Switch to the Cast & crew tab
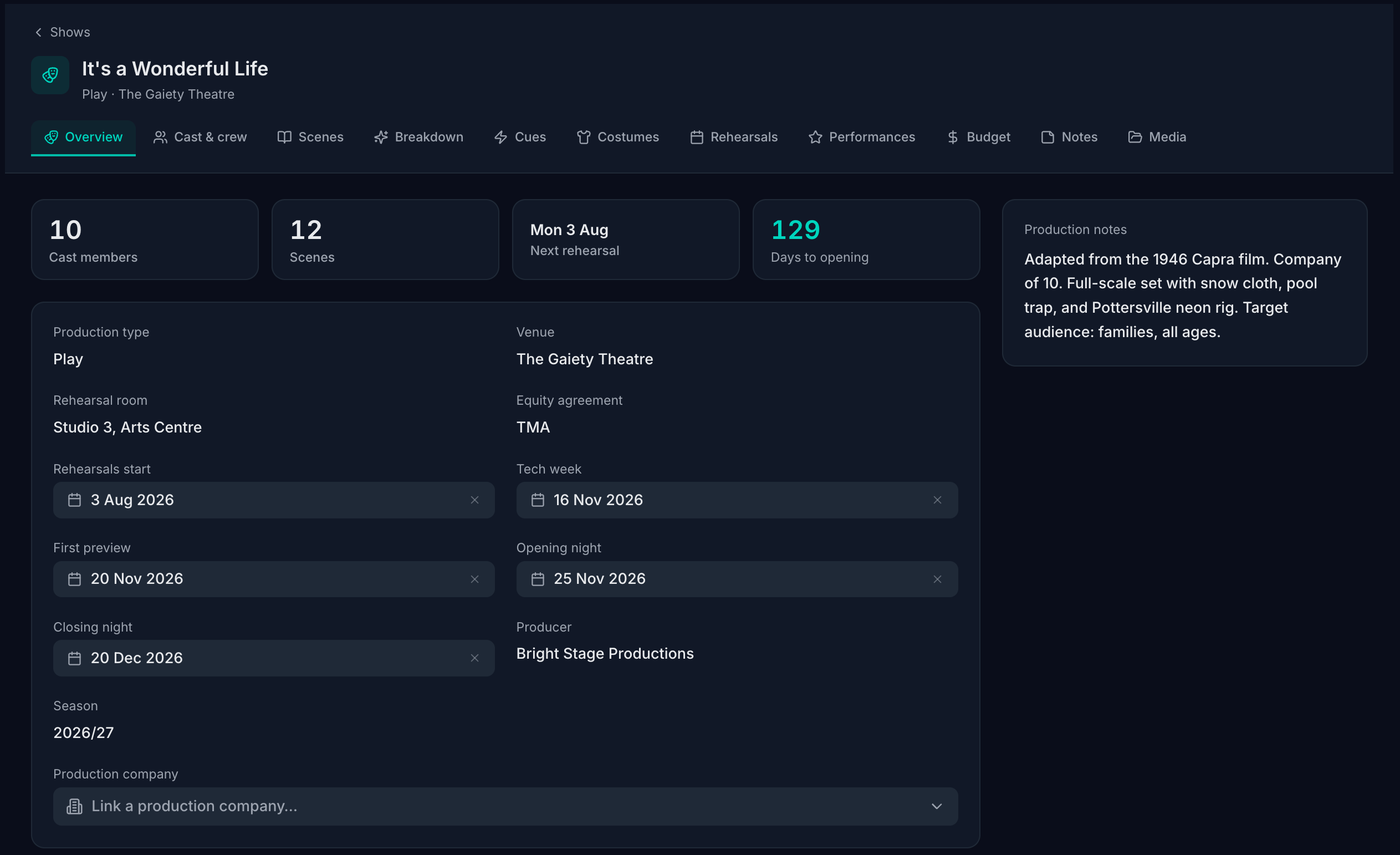The width and height of the screenshot is (1400, 855). pyautogui.click(x=200, y=137)
